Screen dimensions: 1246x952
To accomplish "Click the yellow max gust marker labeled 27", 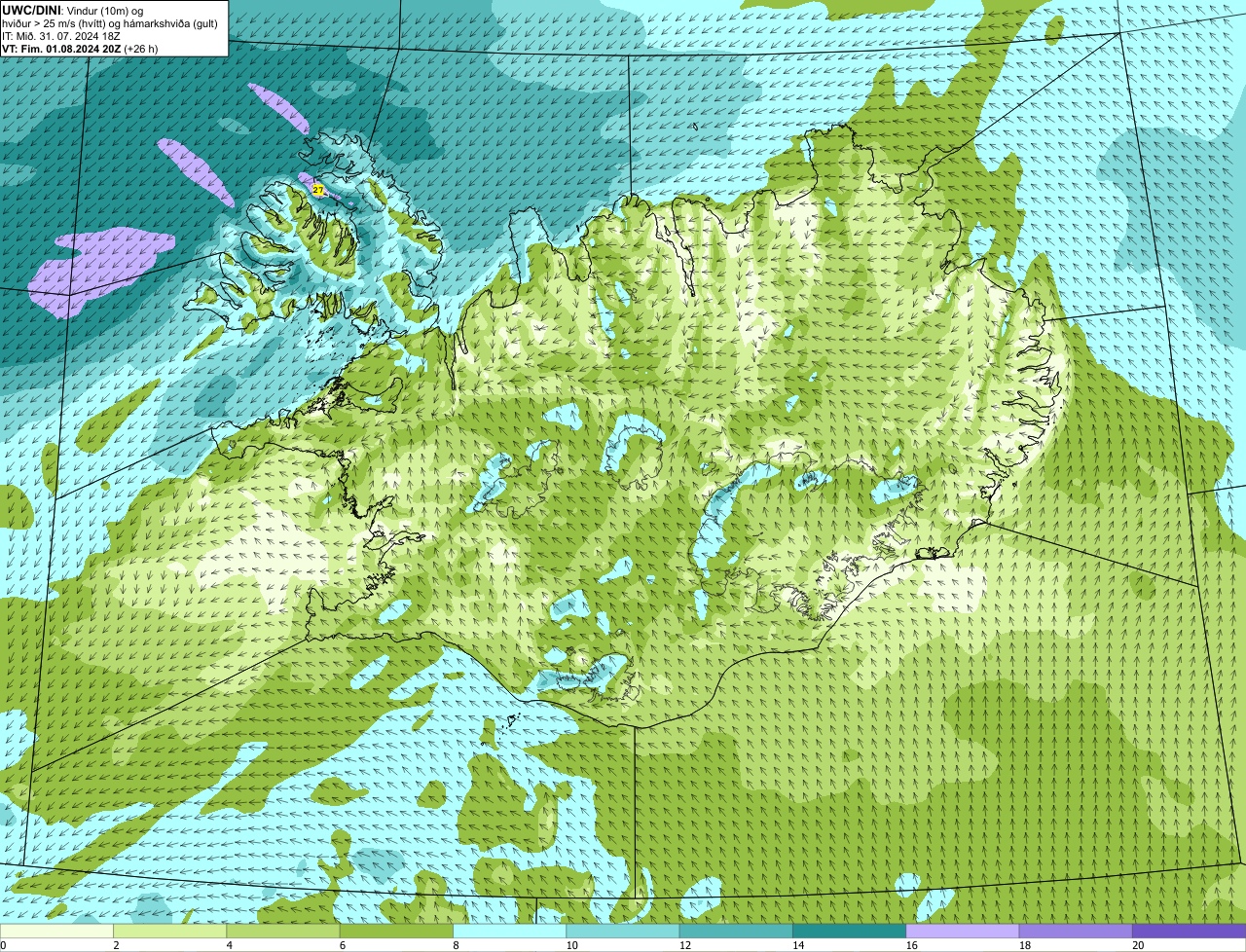I will [318, 190].
